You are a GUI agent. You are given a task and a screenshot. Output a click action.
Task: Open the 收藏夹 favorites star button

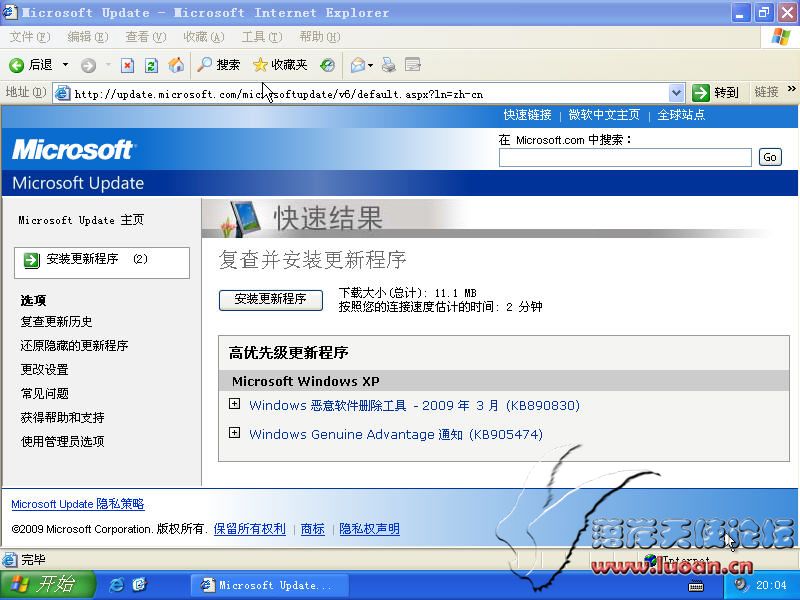[280, 65]
